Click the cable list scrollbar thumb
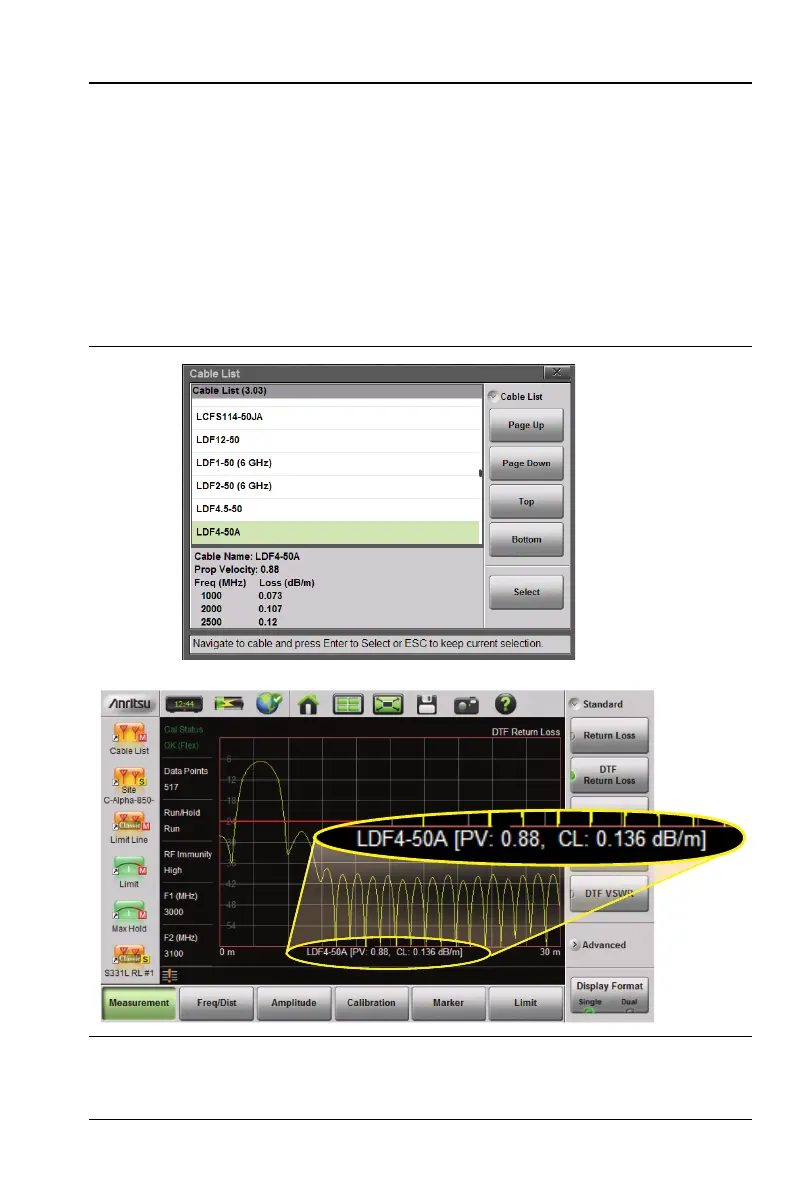Image resolution: width=792 pixels, height=1192 pixels. (480, 473)
